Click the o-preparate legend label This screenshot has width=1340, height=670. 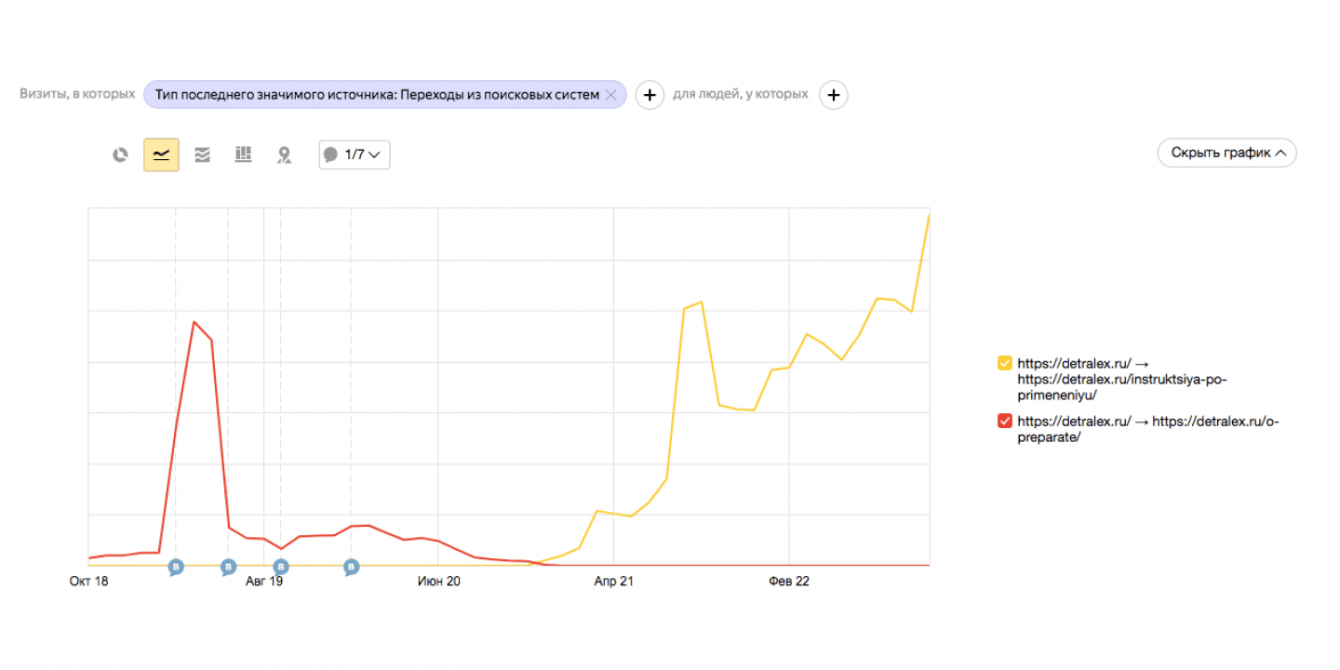pyautogui.click(x=1148, y=429)
